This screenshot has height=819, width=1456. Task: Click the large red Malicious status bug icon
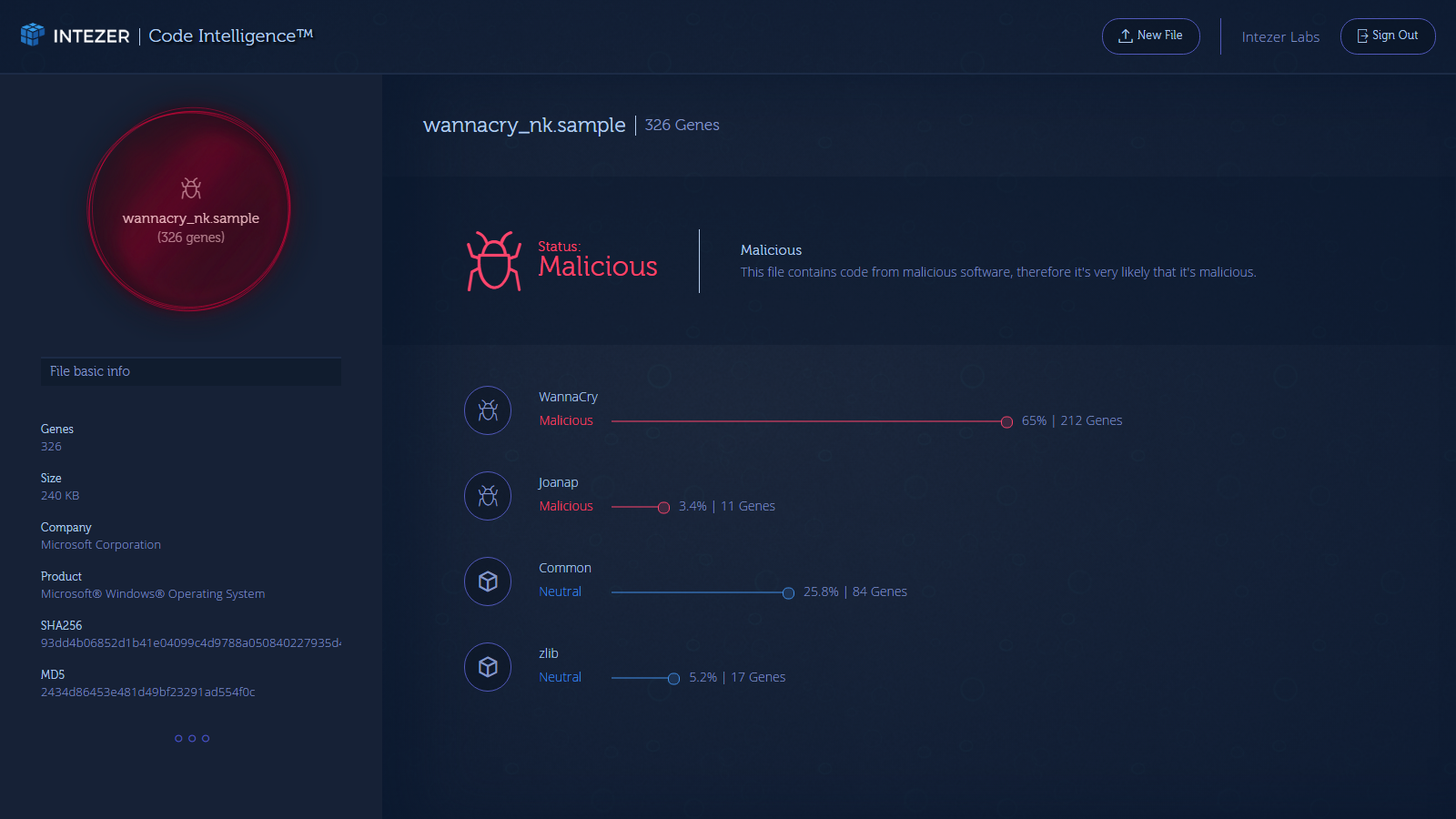pos(494,261)
